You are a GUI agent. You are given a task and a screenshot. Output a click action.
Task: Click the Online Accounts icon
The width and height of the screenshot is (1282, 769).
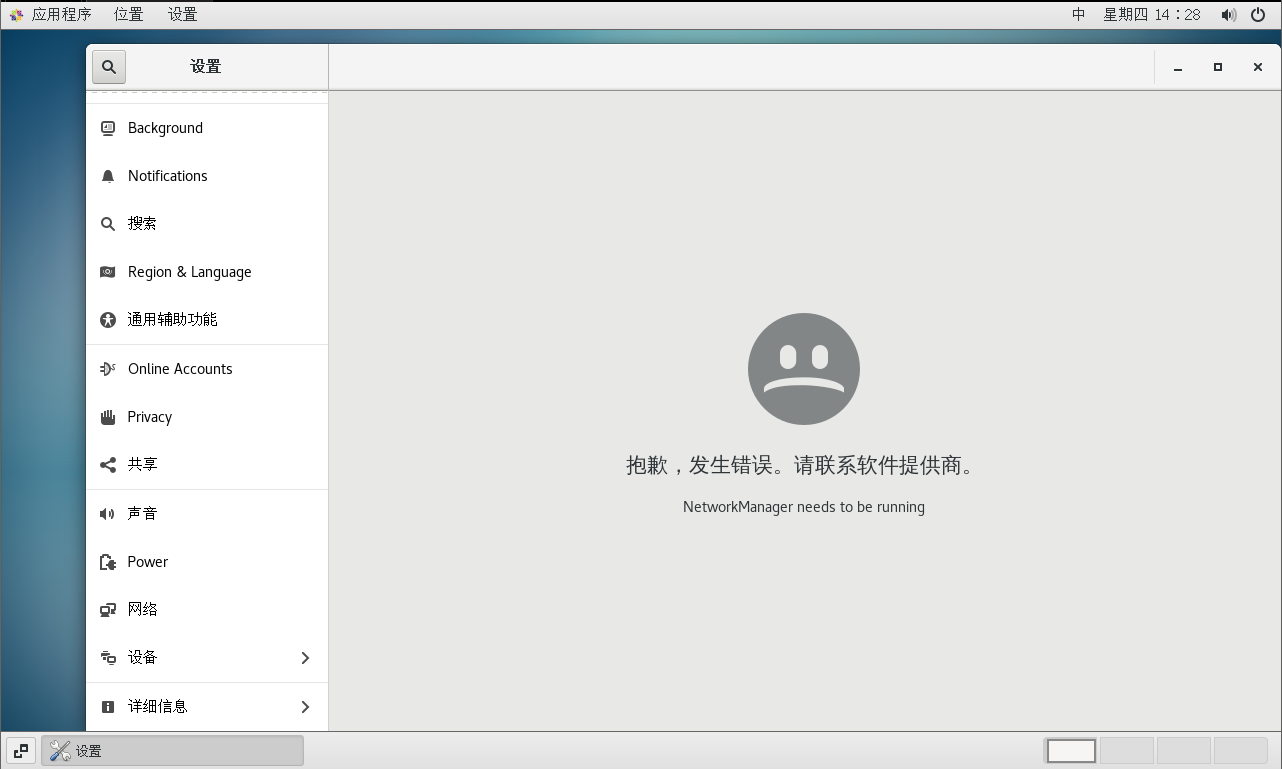[x=108, y=369]
